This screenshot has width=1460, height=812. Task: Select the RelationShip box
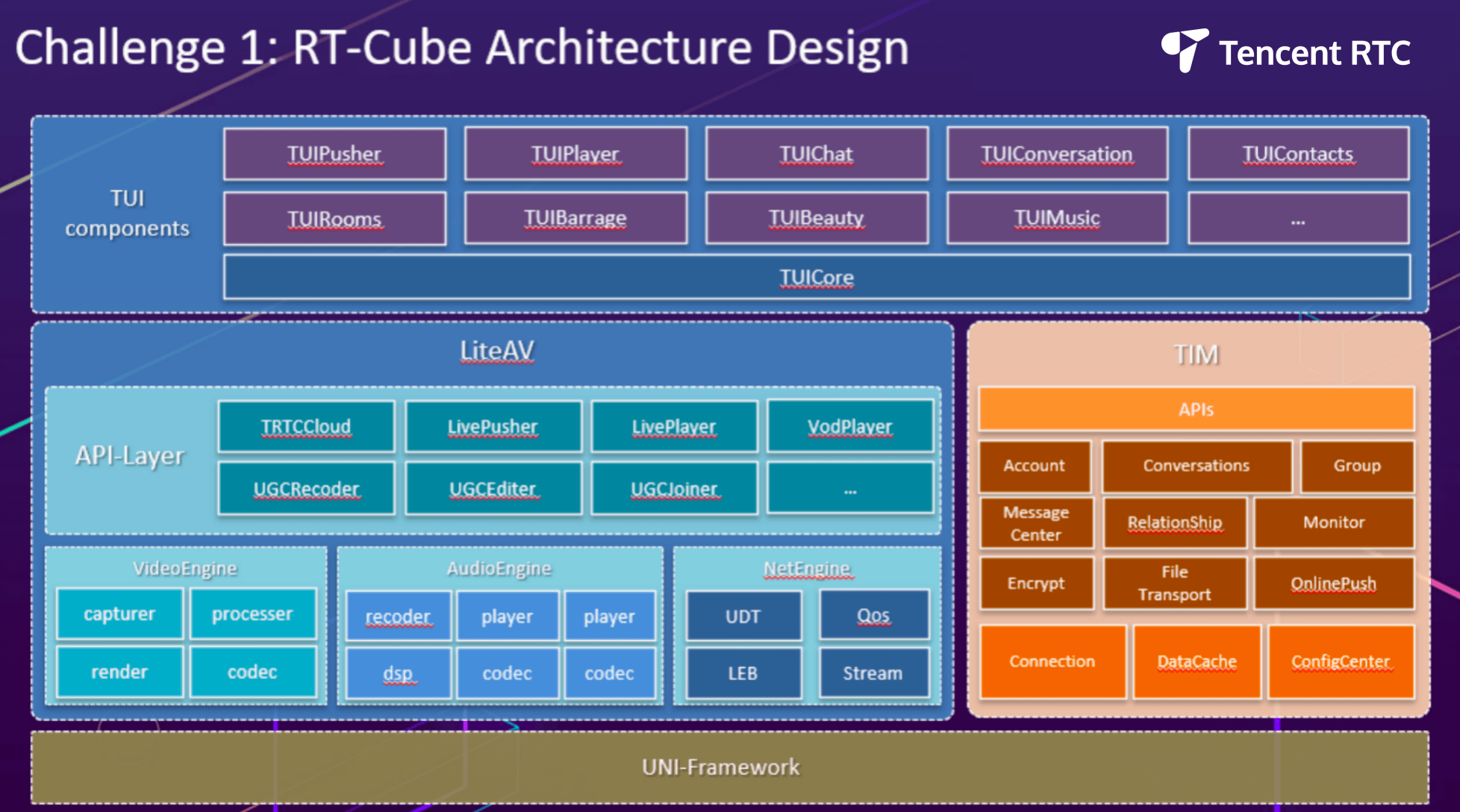[x=1175, y=522]
